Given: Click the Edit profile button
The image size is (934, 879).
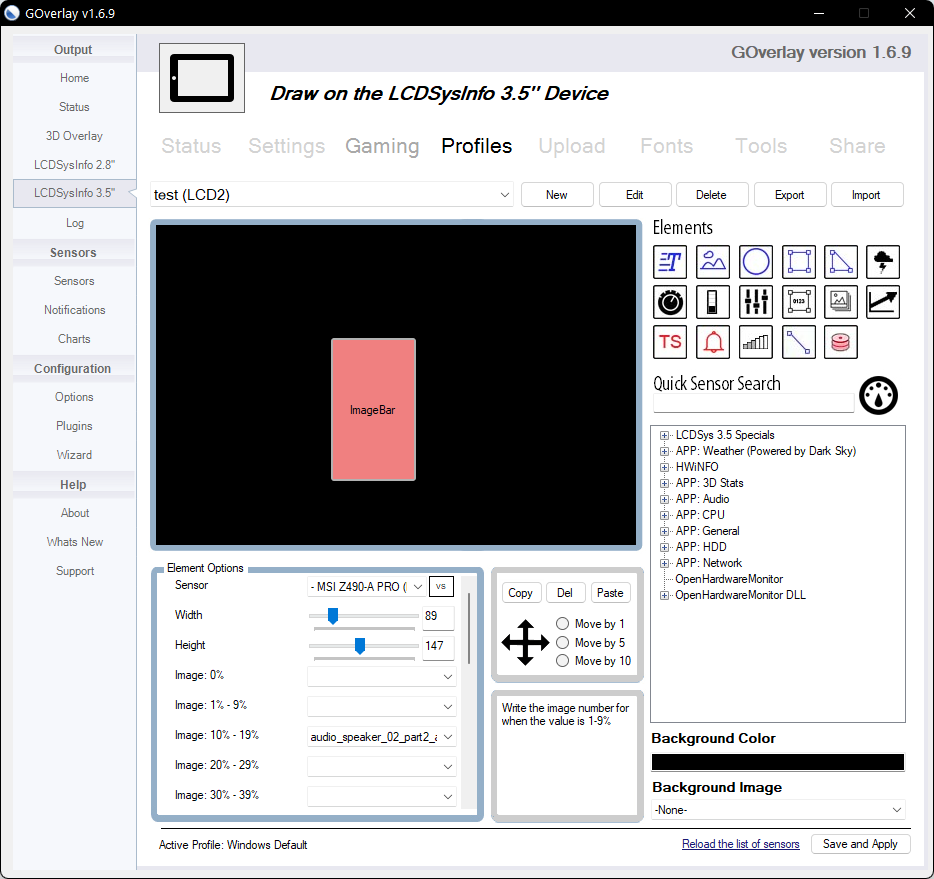Looking at the screenshot, I should point(635,195).
